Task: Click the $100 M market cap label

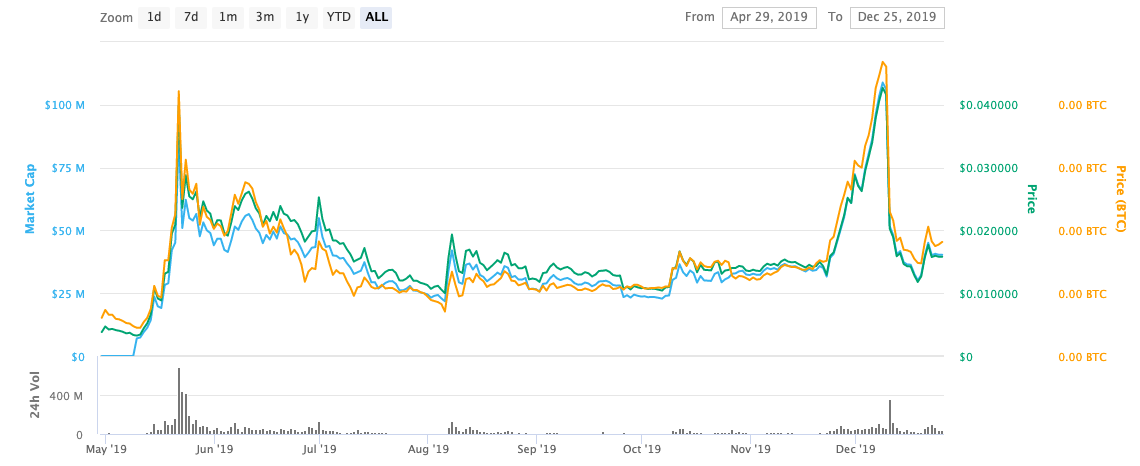Action: pos(65,105)
